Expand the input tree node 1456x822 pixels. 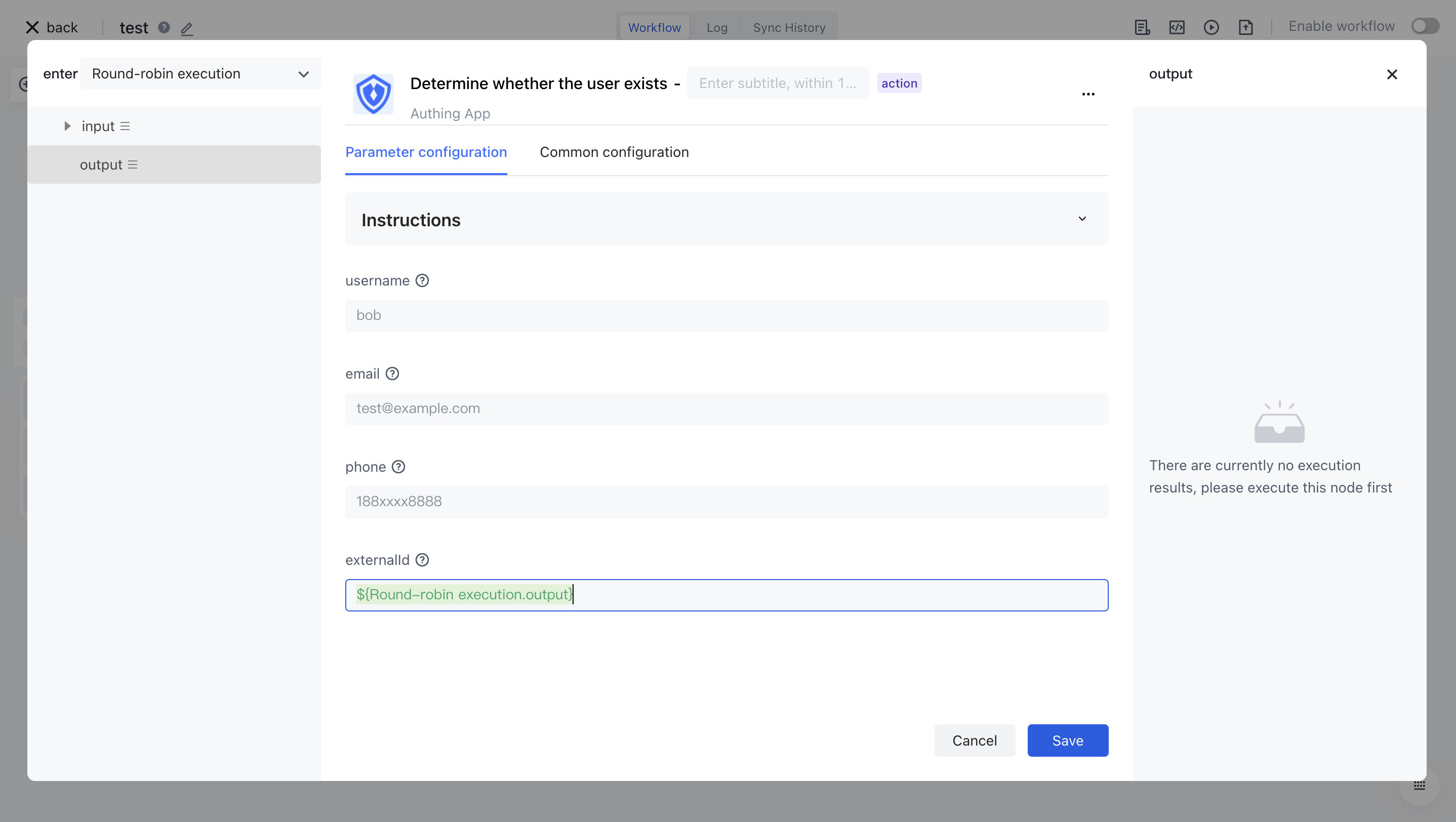(x=67, y=127)
